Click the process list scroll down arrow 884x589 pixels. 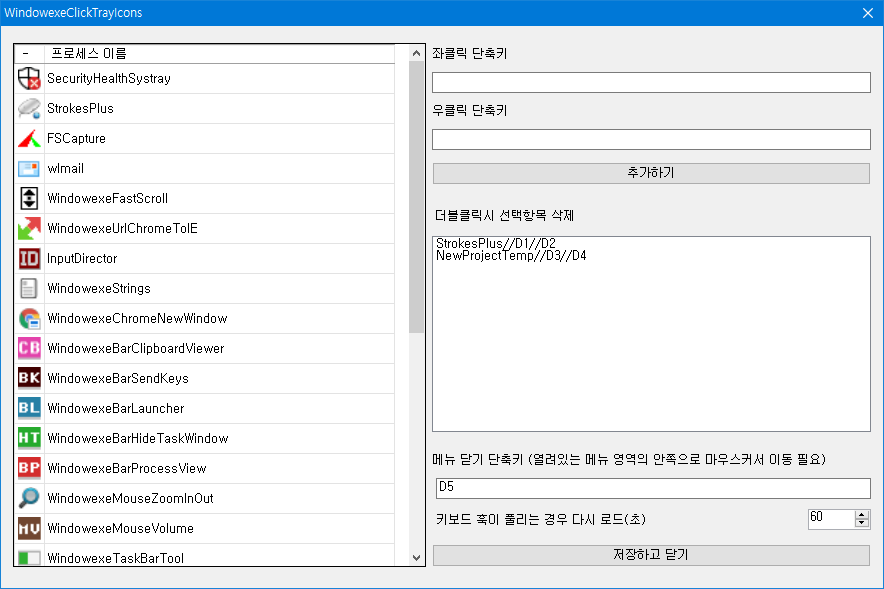[417, 558]
